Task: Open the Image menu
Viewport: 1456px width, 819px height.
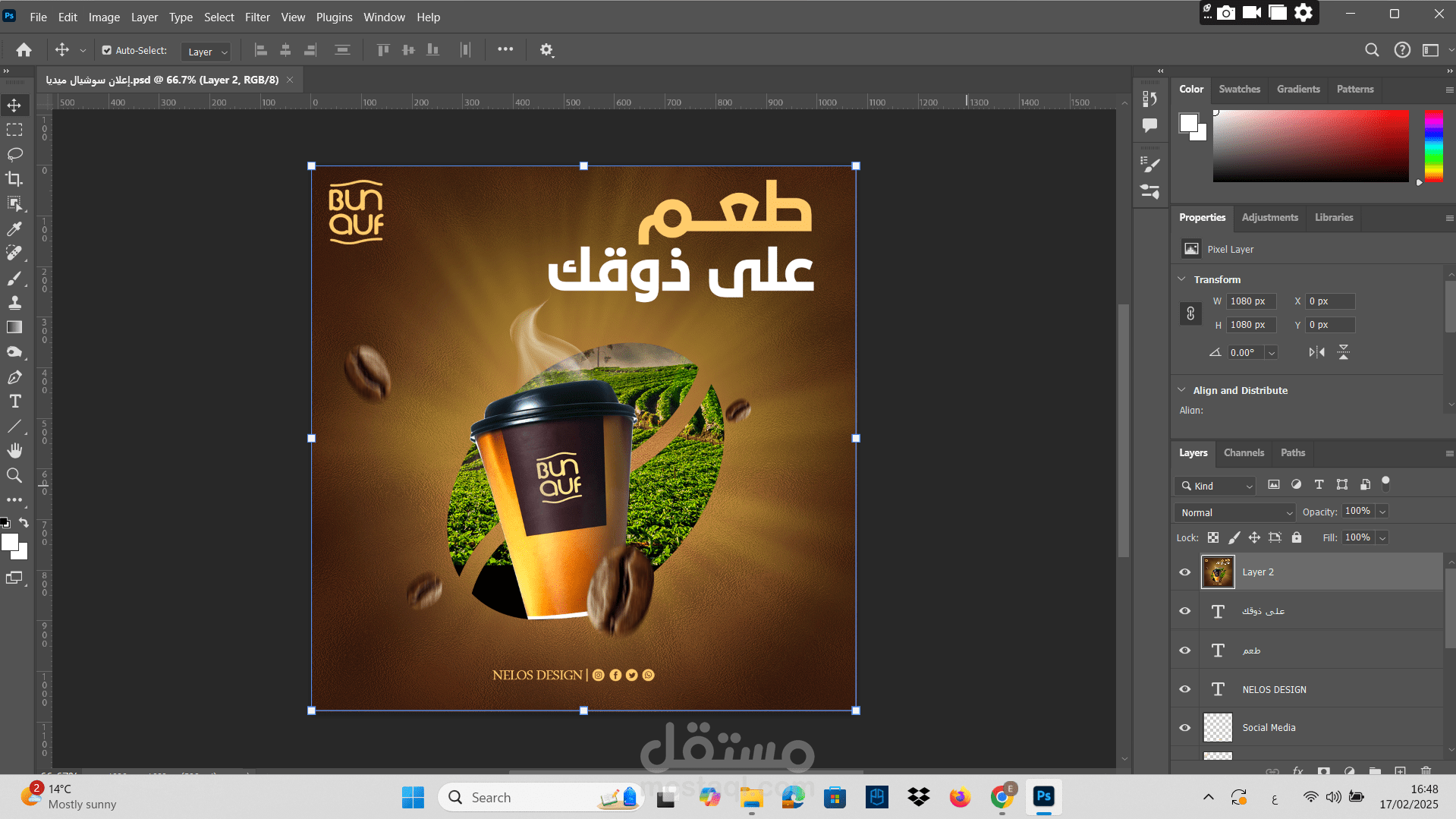Action: pyautogui.click(x=104, y=17)
